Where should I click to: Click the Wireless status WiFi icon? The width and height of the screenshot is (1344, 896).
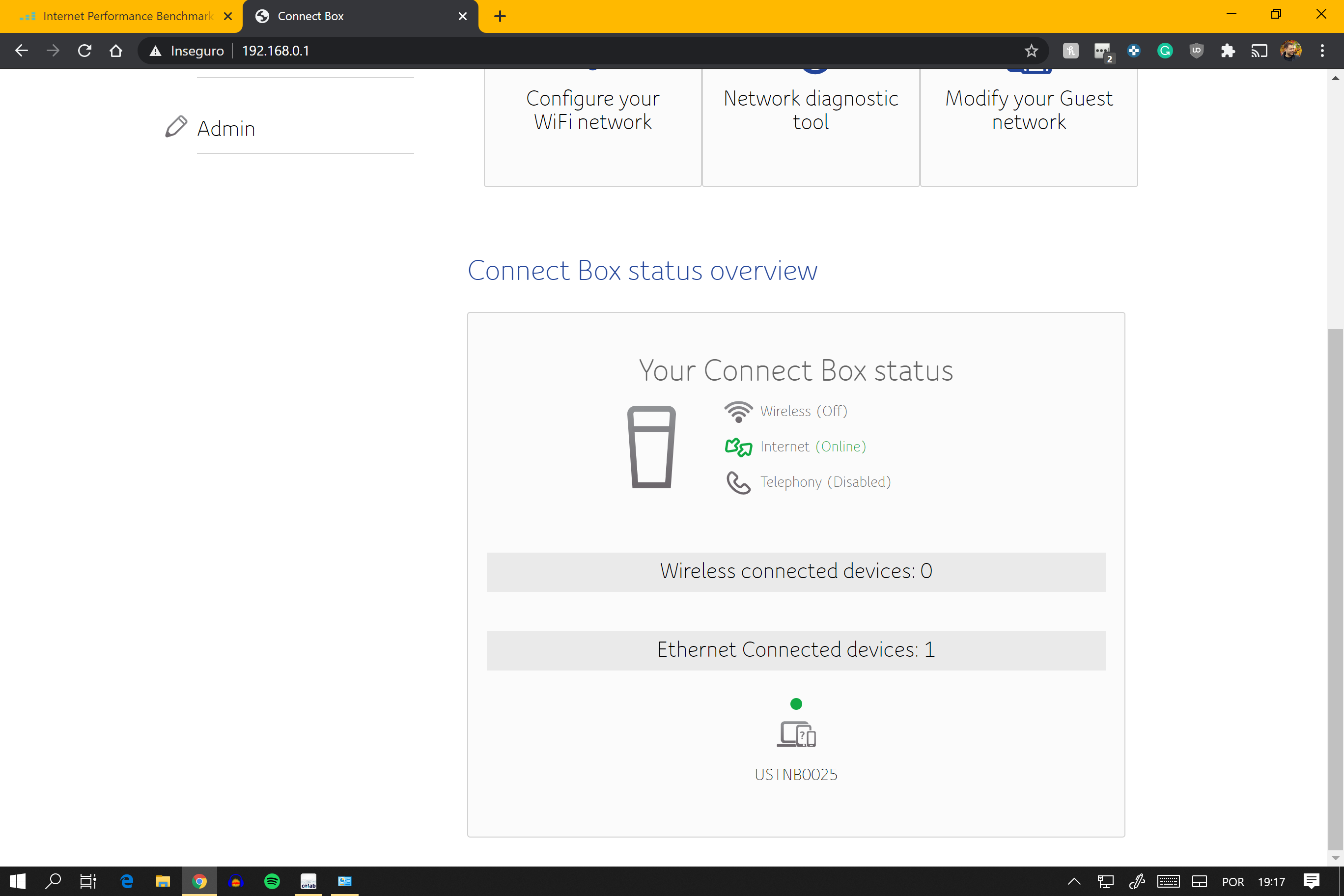coord(738,412)
